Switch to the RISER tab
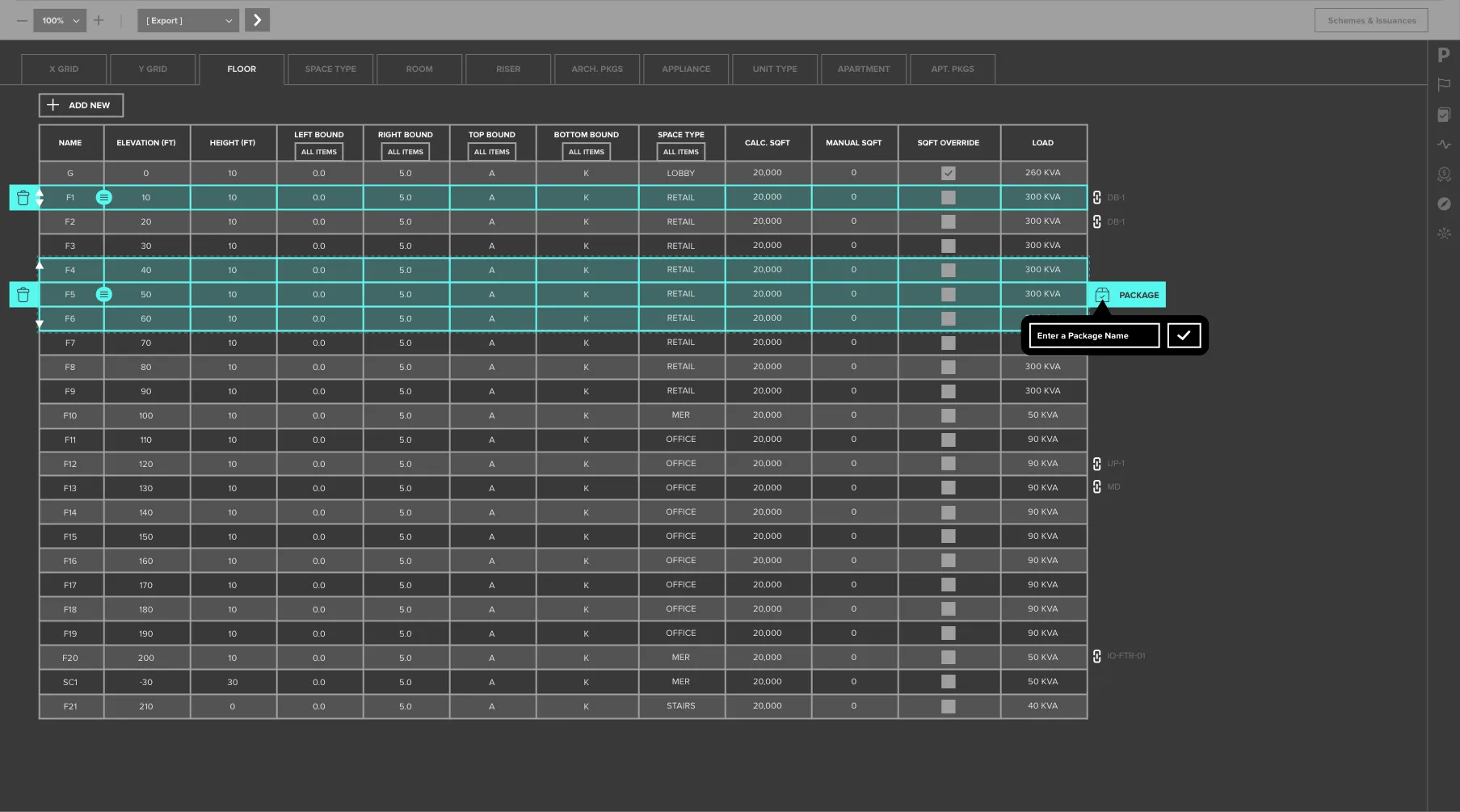The height and width of the screenshot is (812, 1460). [508, 69]
